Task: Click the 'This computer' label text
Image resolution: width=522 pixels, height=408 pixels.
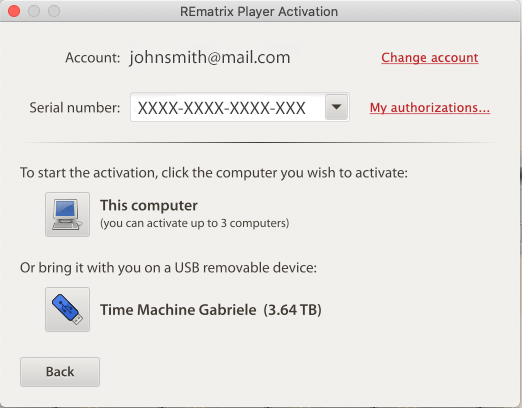Action: coord(149,205)
